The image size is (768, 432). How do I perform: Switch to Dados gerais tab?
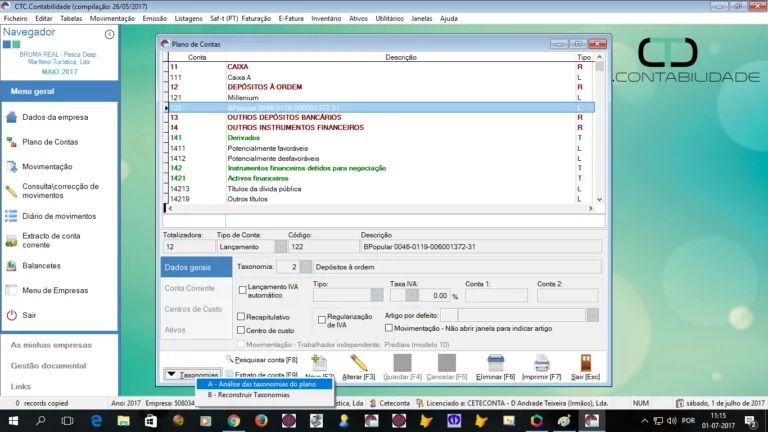(196, 267)
